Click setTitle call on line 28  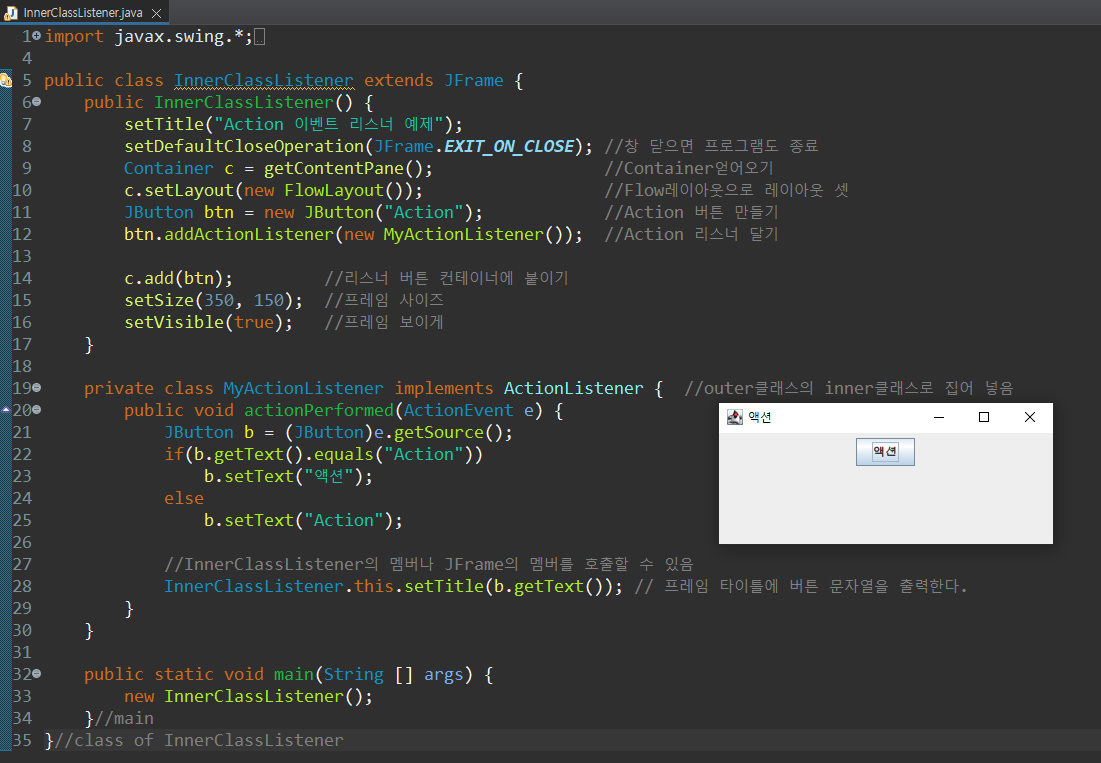(444, 586)
